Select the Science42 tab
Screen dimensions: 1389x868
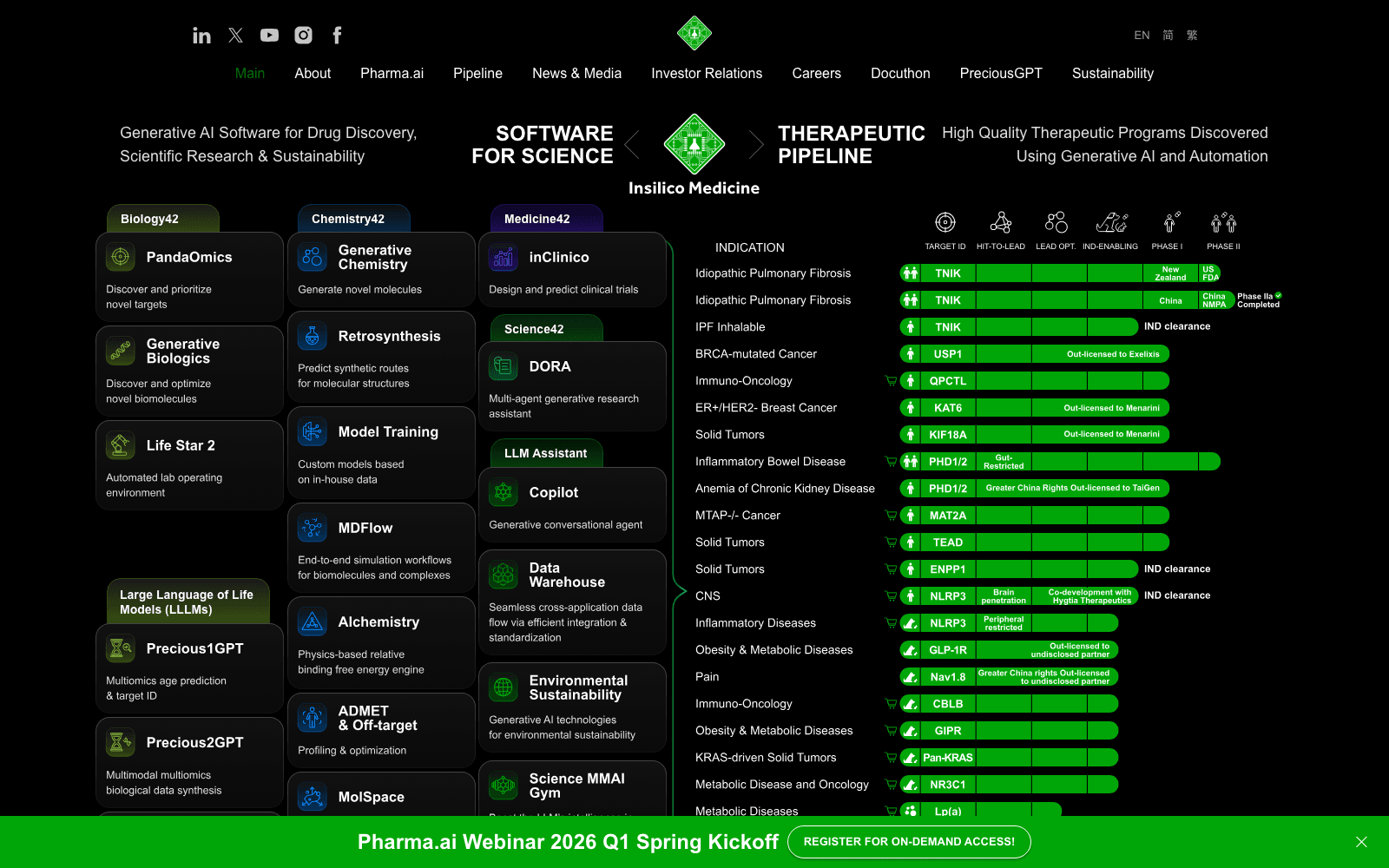pos(547,329)
